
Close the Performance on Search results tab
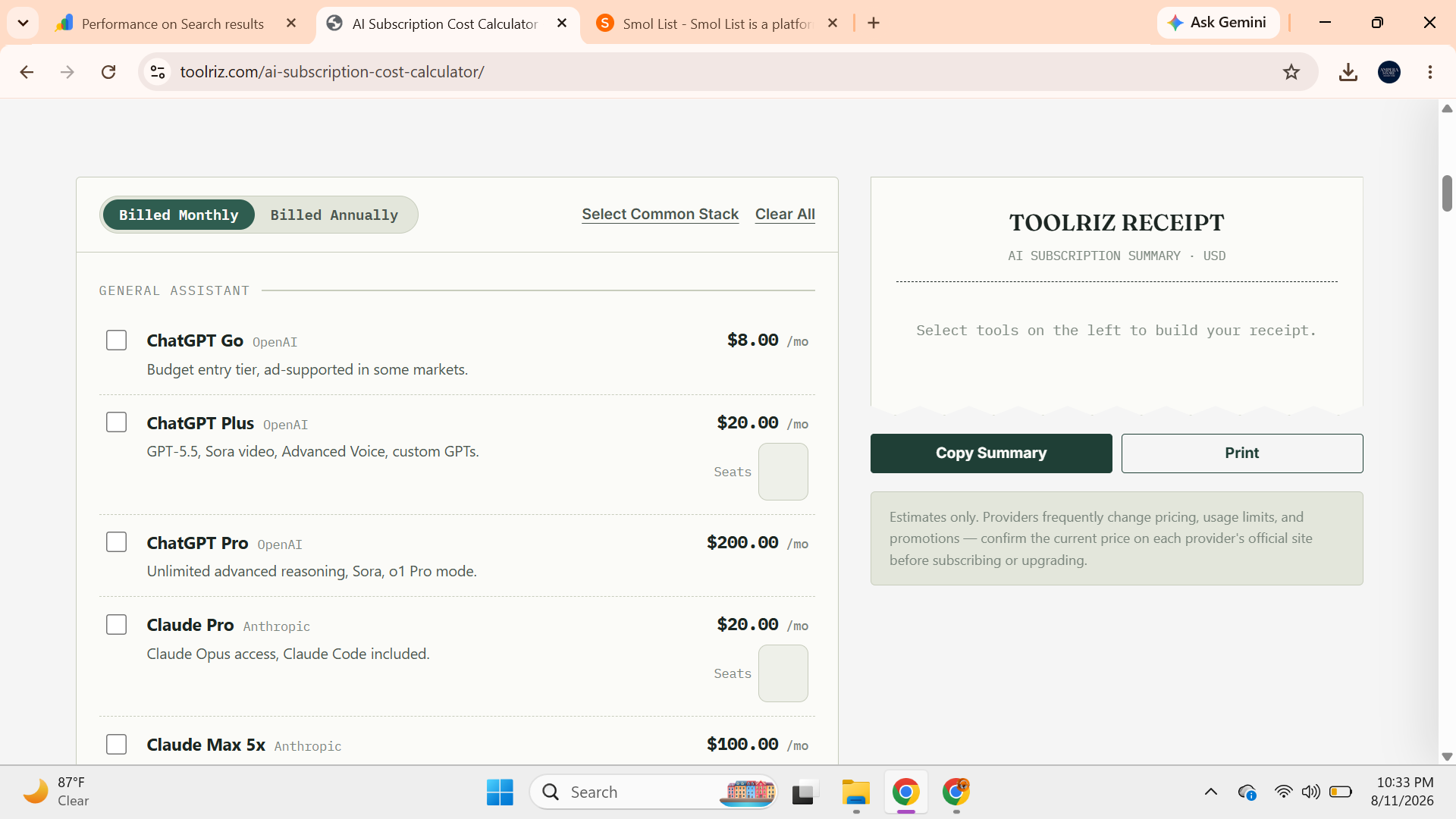click(x=291, y=24)
